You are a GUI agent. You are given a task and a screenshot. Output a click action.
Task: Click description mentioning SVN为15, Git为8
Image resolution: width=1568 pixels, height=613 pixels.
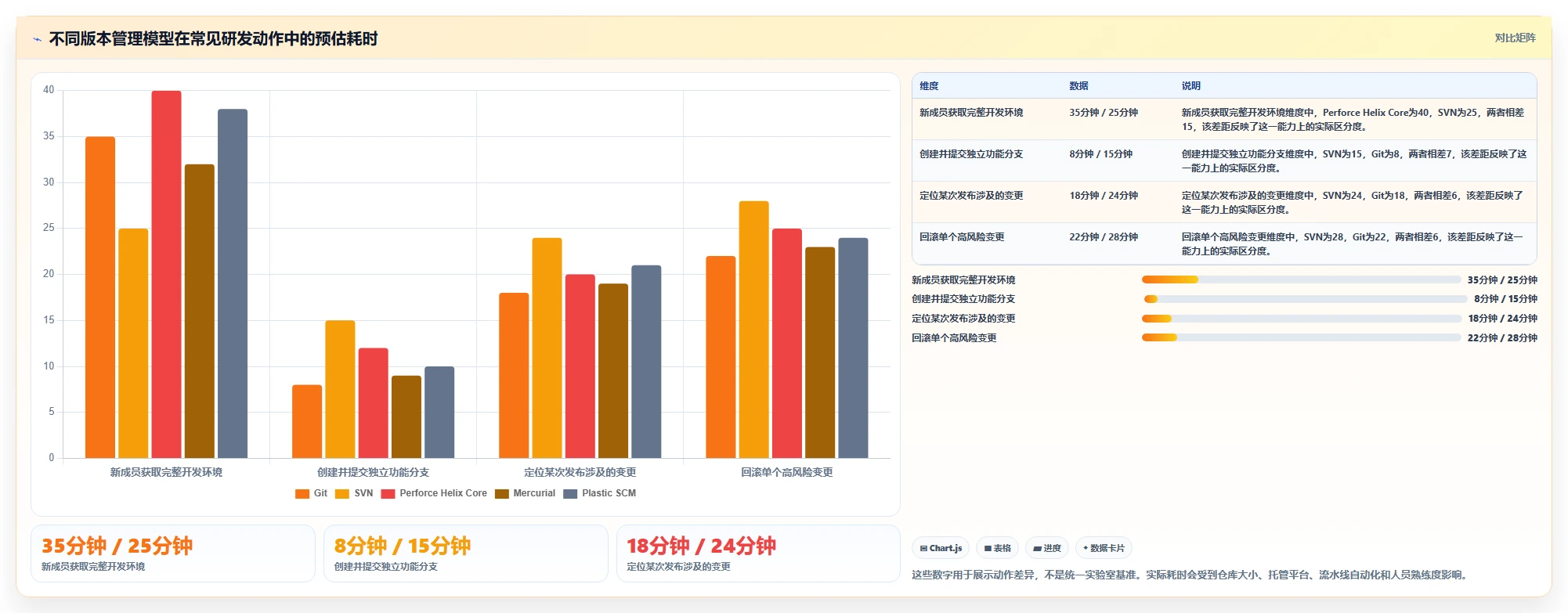(x=1353, y=161)
